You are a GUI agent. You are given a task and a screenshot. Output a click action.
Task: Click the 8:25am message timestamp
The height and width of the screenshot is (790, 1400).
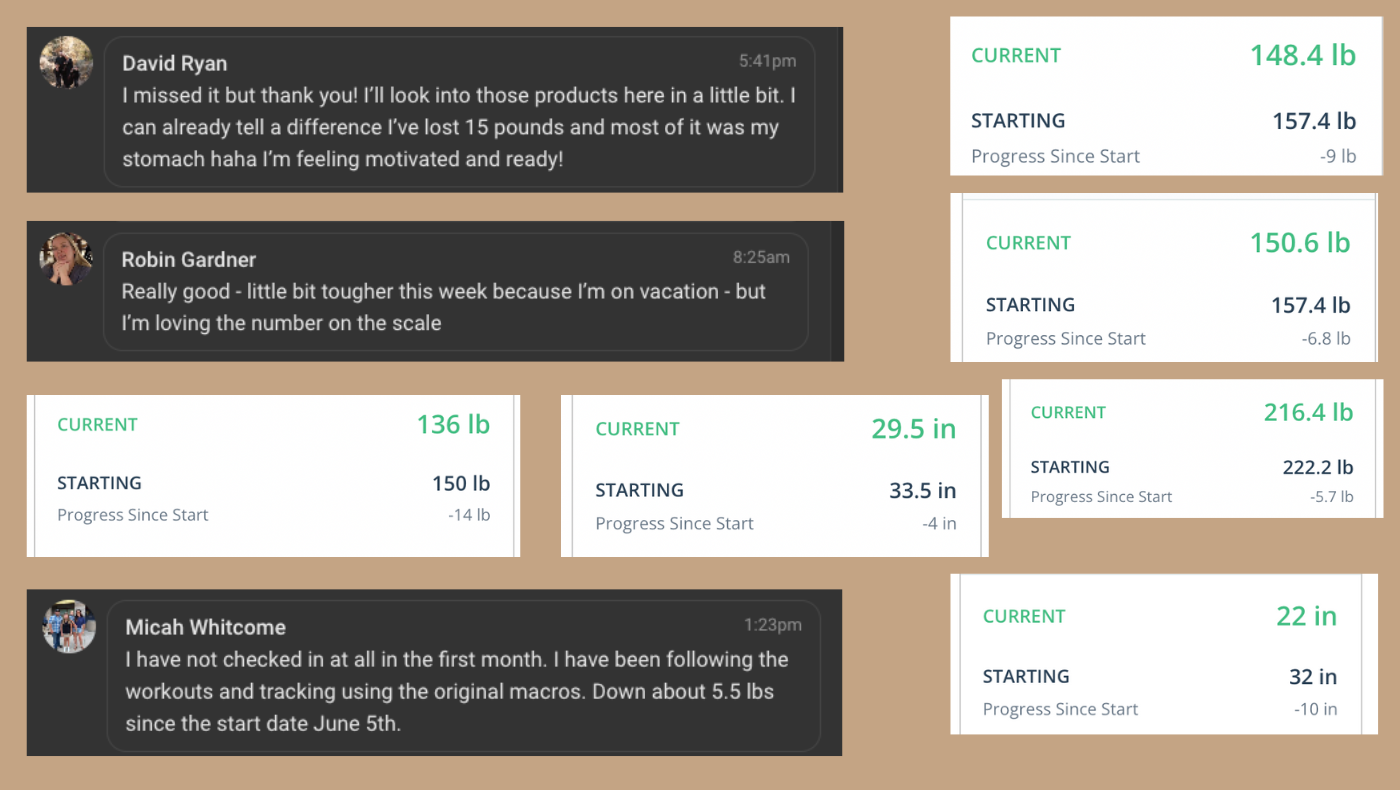point(761,257)
